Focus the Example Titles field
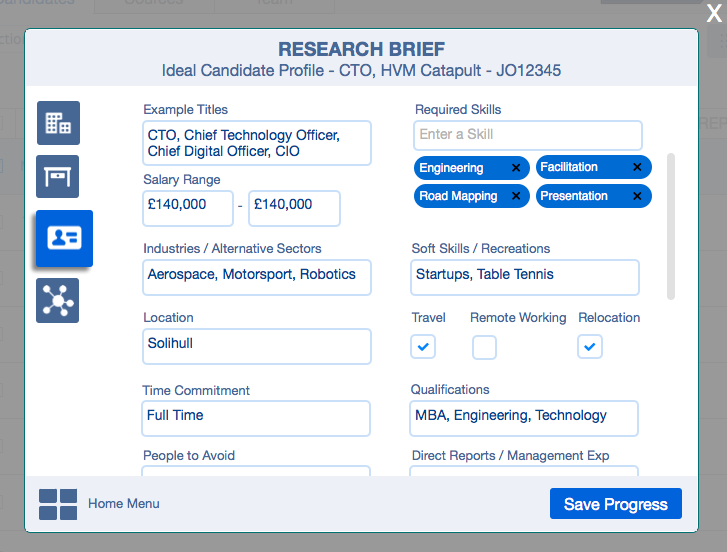Viewport: 727px width, 552px height. [257, 143]
